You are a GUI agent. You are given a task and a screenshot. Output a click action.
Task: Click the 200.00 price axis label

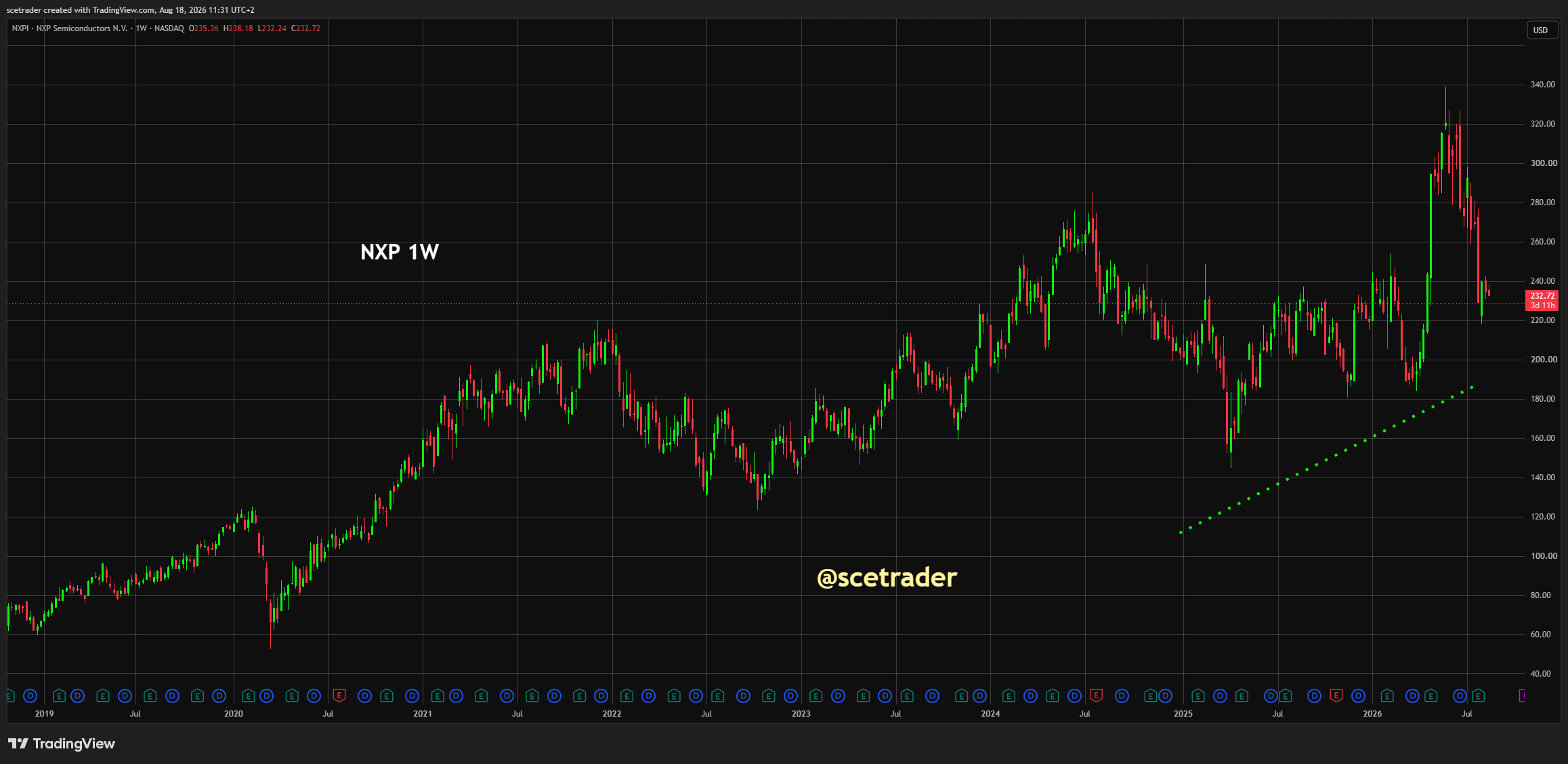(1544, 360)
